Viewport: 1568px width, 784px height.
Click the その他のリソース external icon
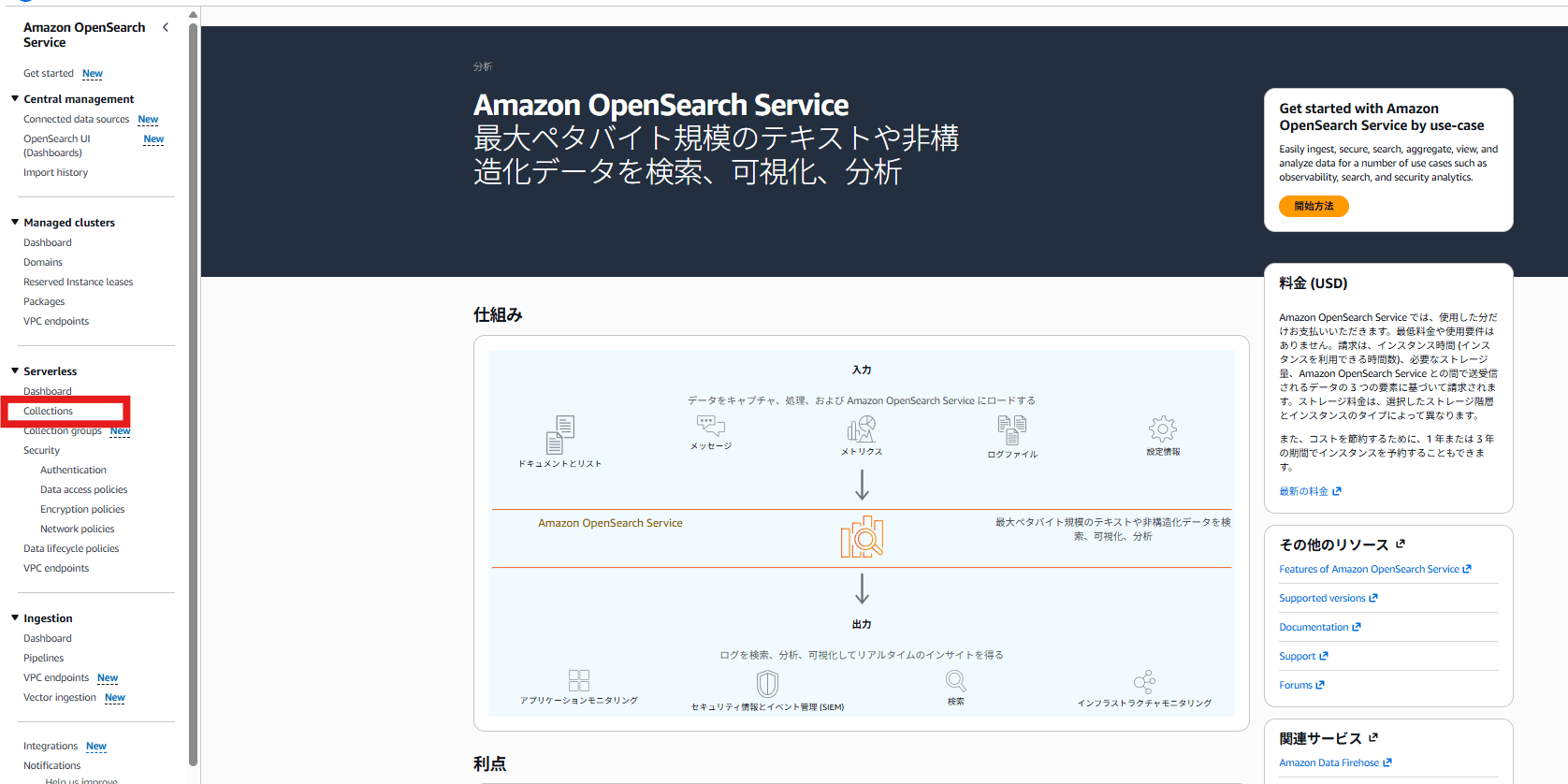point(1401,544)
